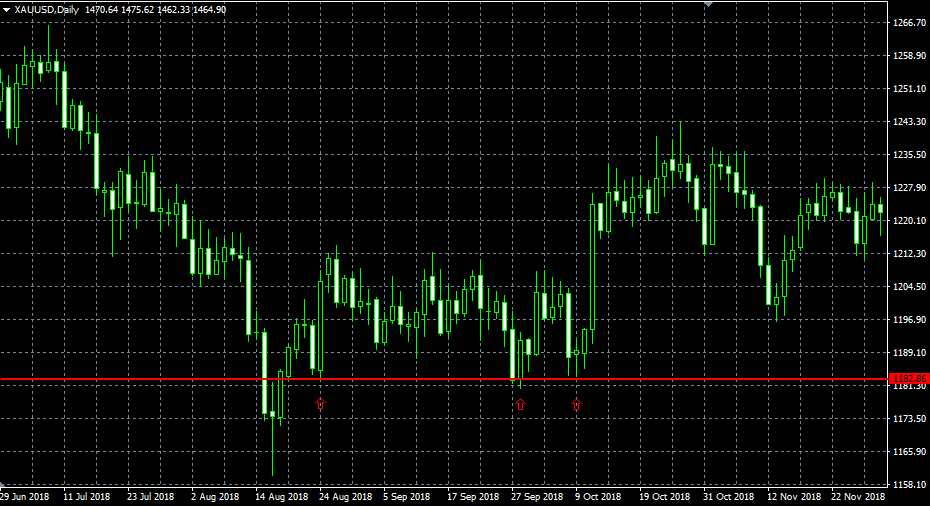Click the 14 Aug 2018 date label
The image size is (930, 506).
282,497
